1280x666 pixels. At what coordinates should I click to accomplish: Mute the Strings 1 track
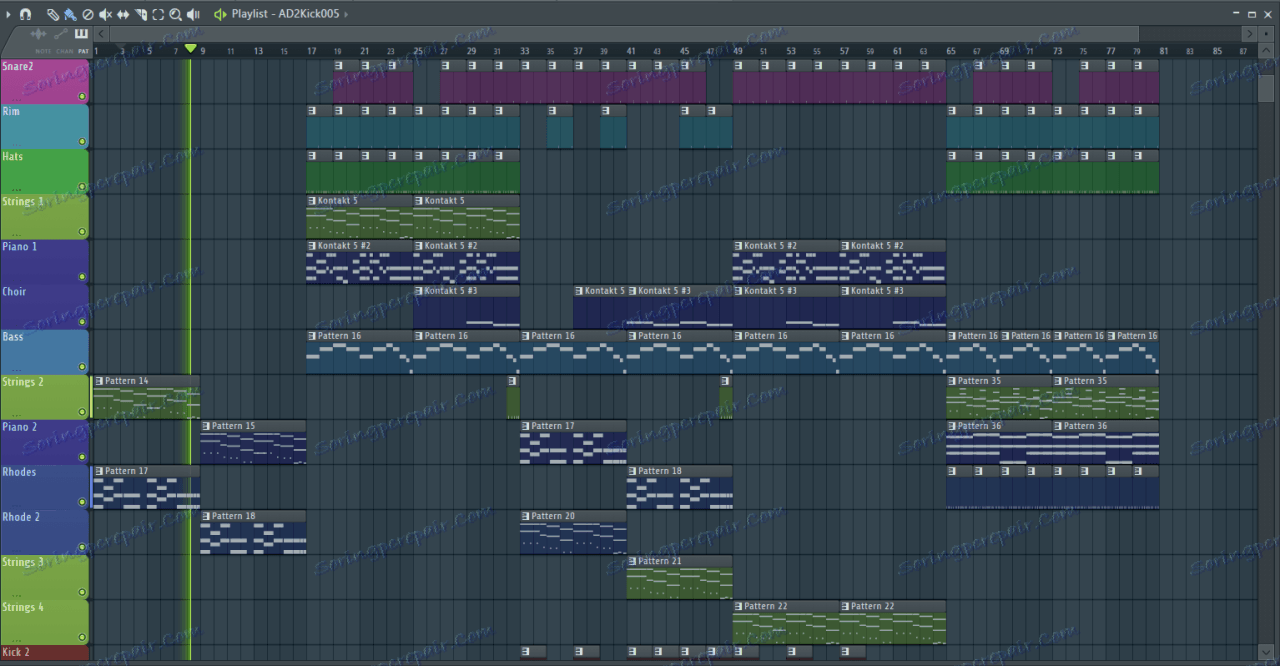tap(82, 232)
